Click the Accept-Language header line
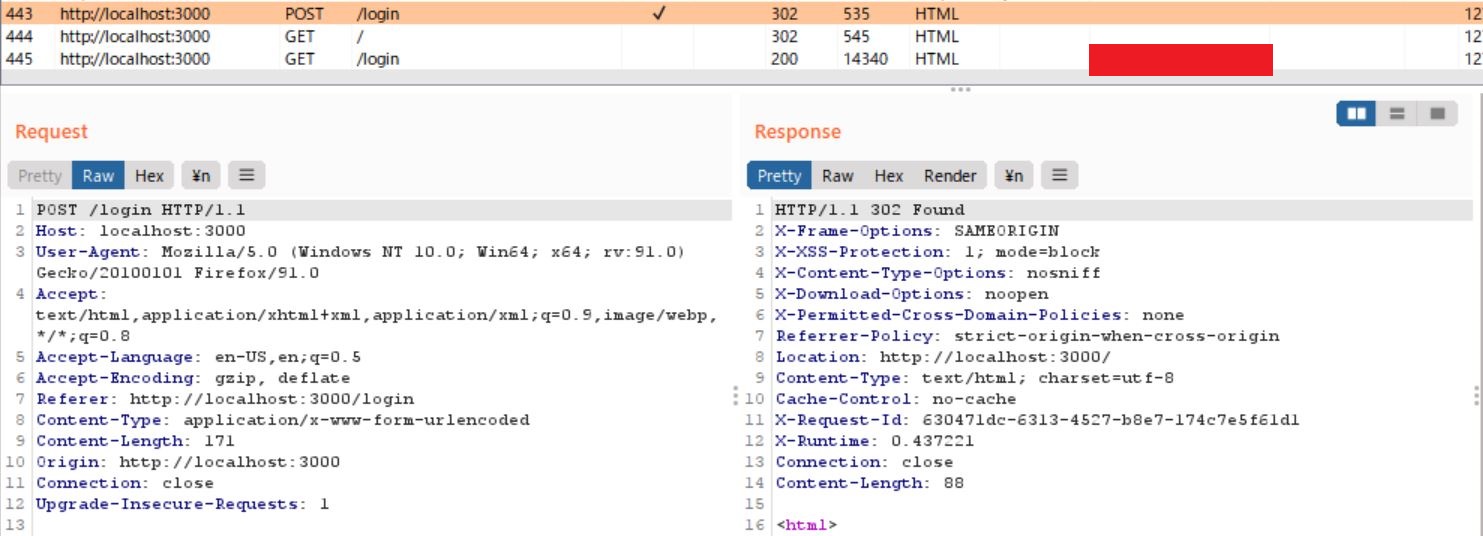The height and width of the screenshot is (536, 1483). click(x=198, y=357)
